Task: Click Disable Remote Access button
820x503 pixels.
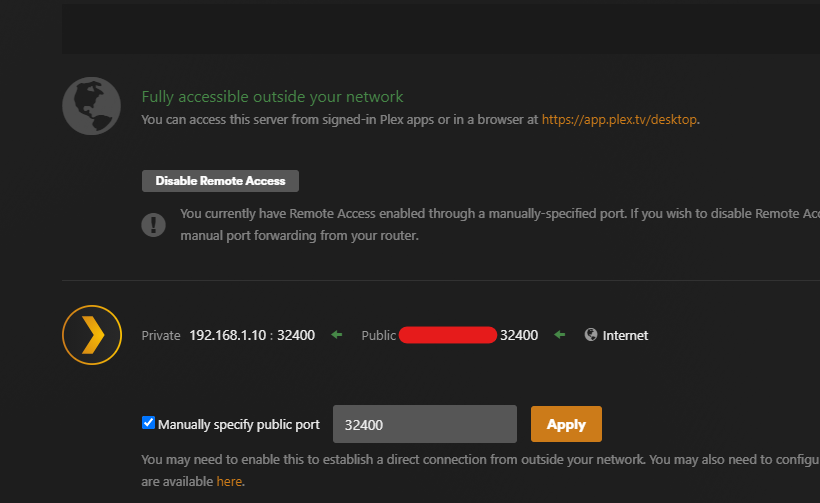Action: coord(220,181)
